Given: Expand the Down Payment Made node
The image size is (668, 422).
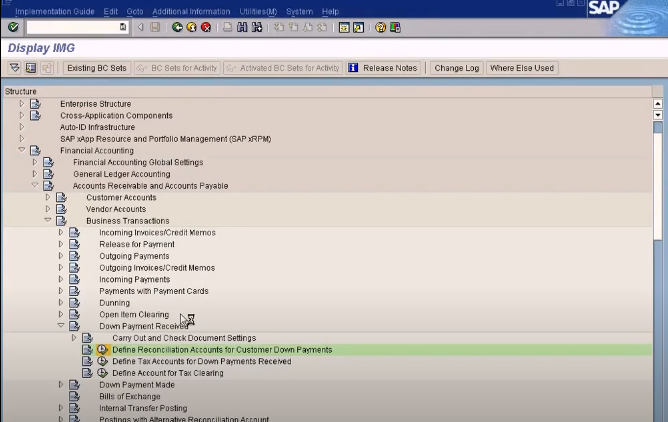Looking at the screenshot, I should point(61,385).
